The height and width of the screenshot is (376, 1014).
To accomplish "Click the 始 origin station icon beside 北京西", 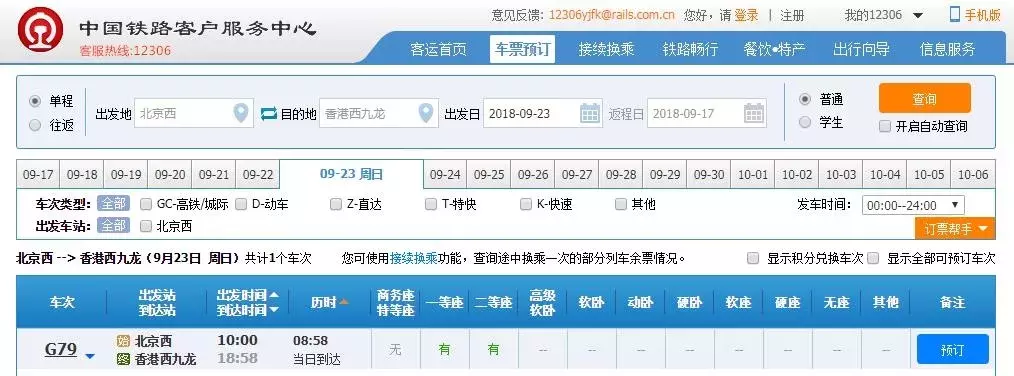I will click(124, 341).
